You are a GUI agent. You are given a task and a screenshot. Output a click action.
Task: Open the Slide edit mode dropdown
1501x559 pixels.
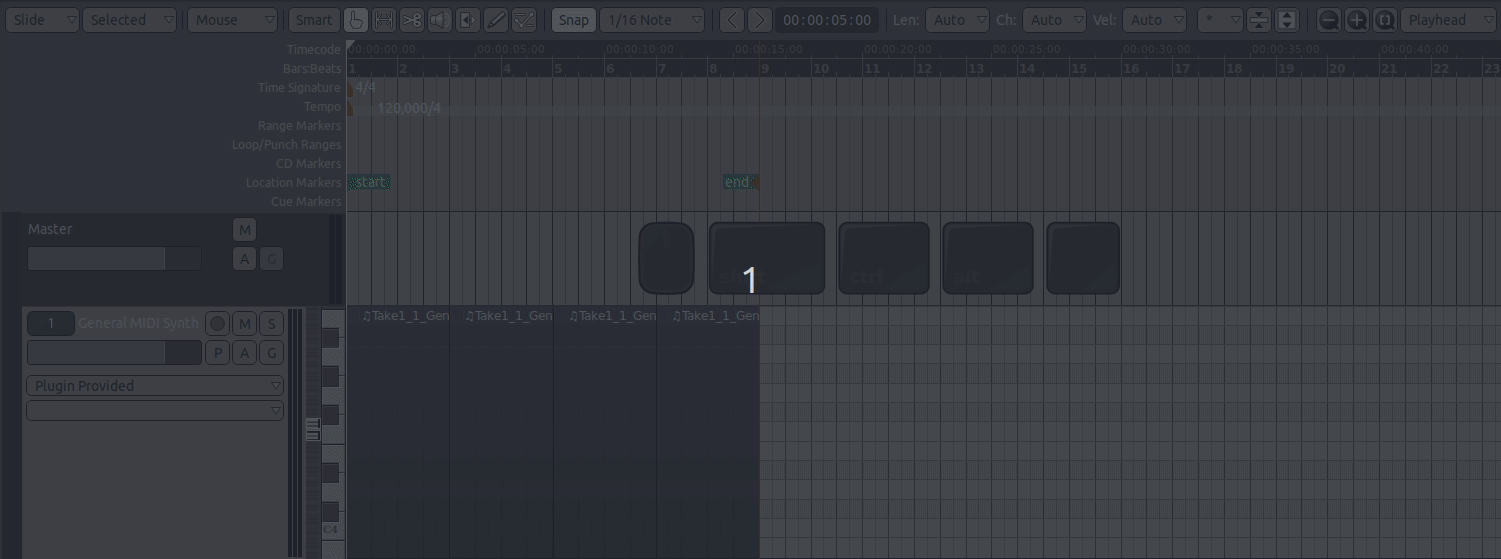[42, 20]
